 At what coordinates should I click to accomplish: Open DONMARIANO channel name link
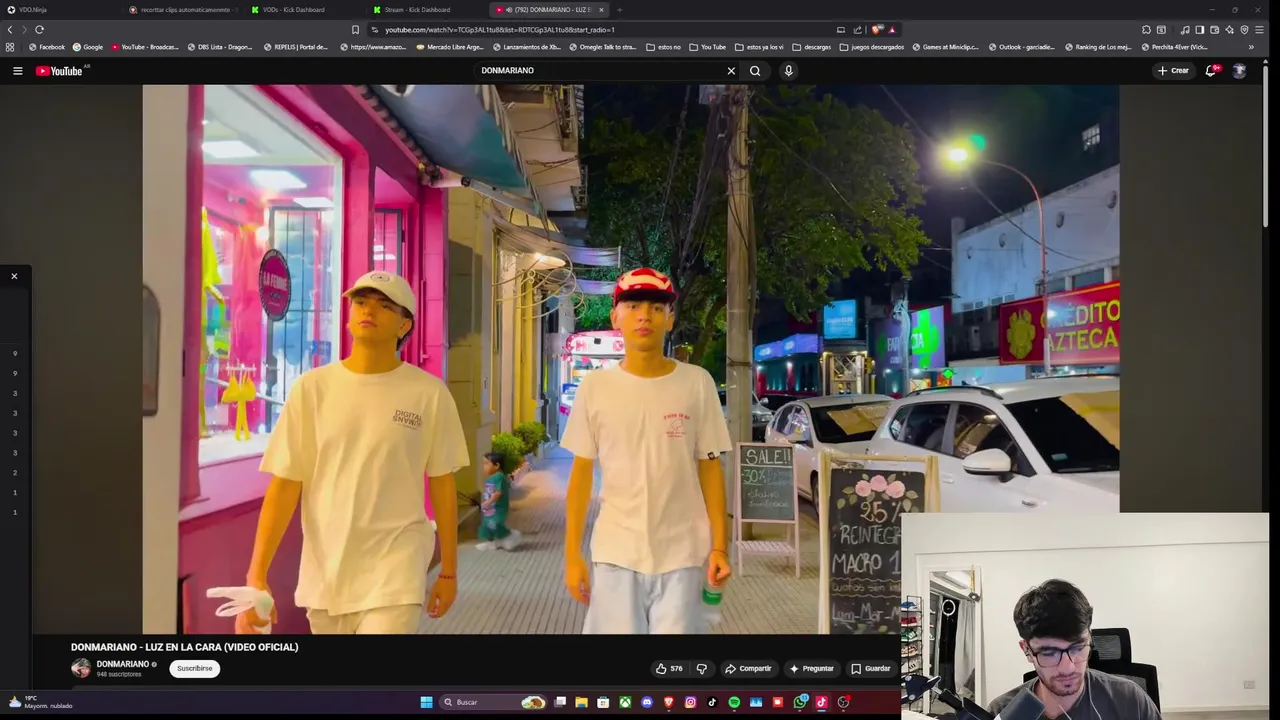122,664
